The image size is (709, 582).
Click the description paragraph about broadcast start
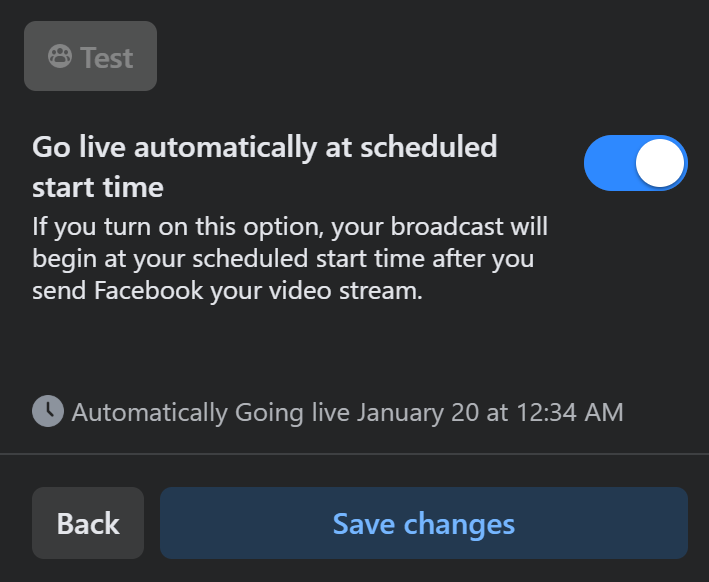click(290, 258)
